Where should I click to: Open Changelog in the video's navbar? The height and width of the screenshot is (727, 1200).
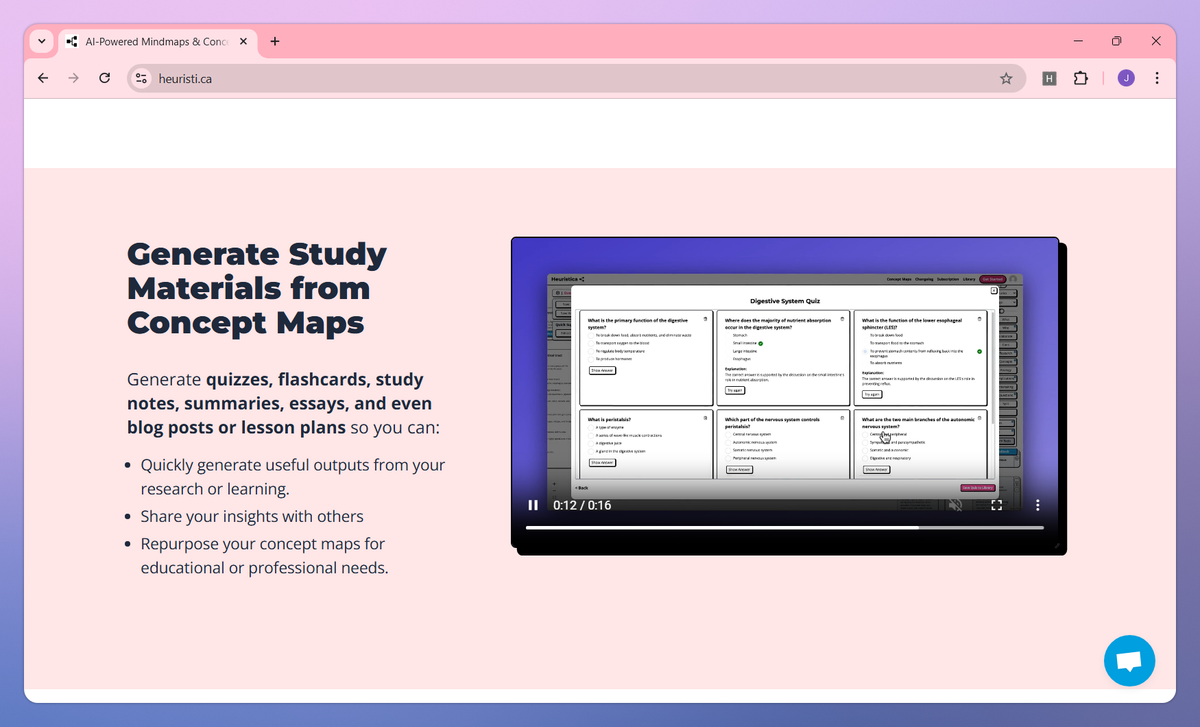coord(924,279)
